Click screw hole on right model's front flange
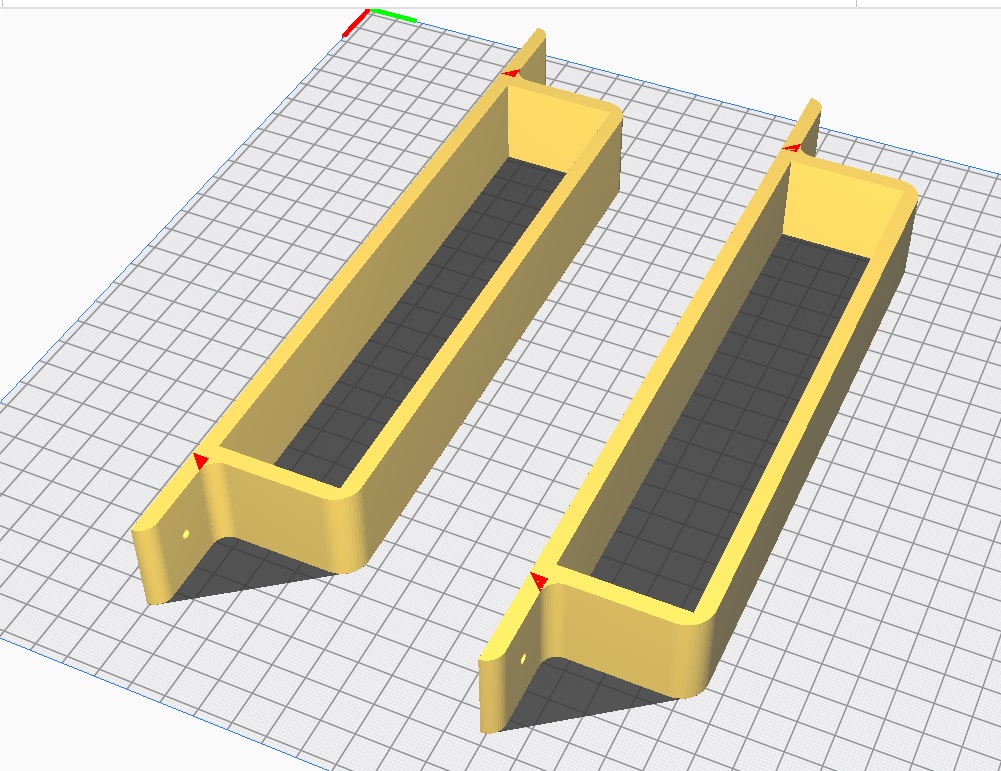The image size is (1001, 771). coord(525,660)
